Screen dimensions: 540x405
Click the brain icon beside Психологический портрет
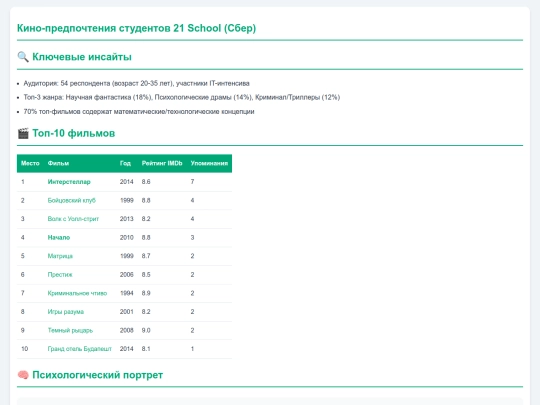pyautogui.click(x=23, y=375)
